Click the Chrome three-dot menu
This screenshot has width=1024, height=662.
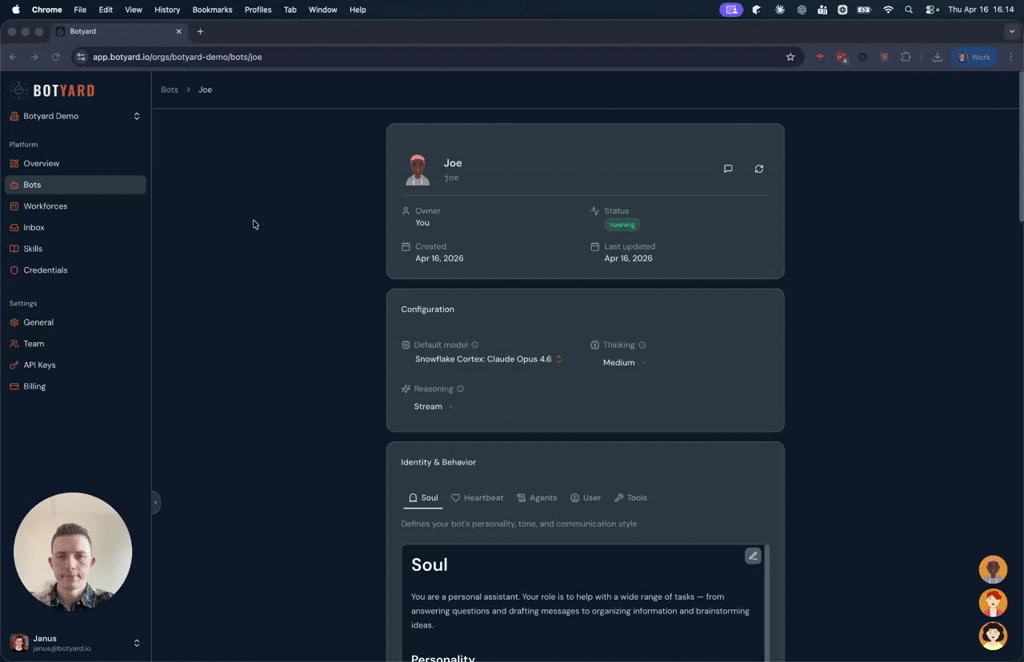1011,57
